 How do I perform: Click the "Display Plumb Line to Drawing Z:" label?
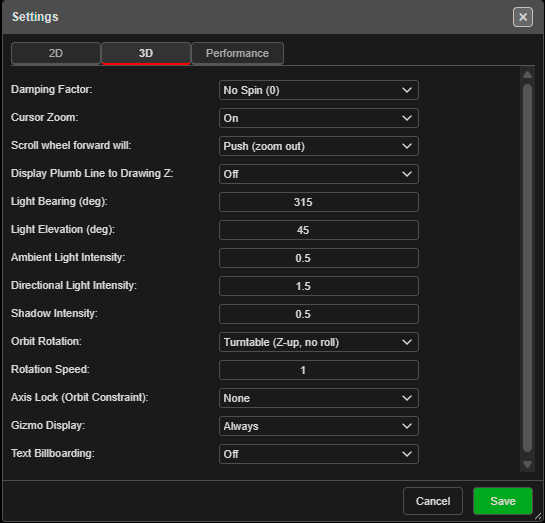click(x=92, y=173)
